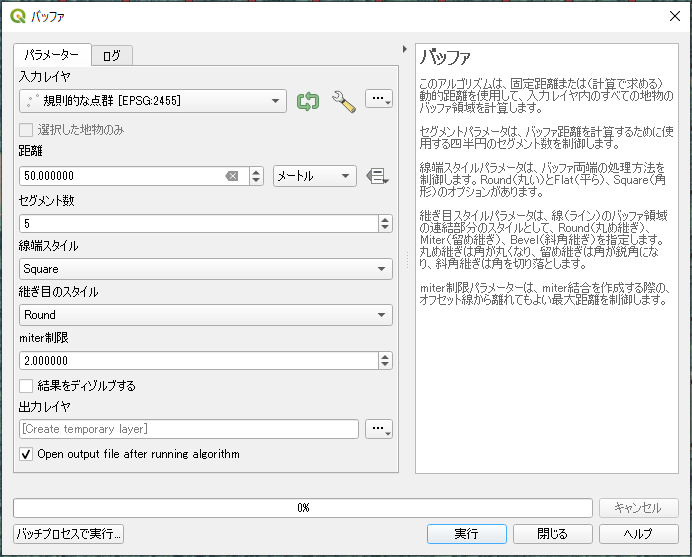Switch to the パラメーター tab
Viewport: 692px width, 557px height.
(x=52, y=55)
